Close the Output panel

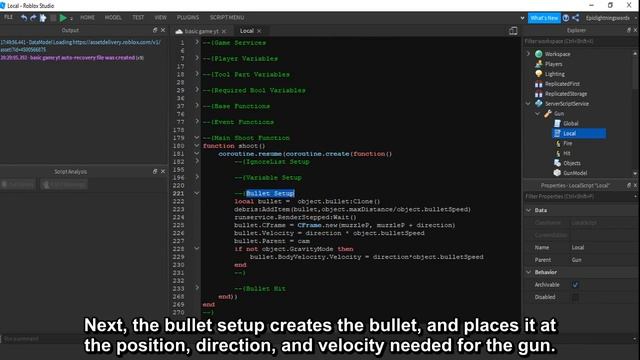pos(163,30)
